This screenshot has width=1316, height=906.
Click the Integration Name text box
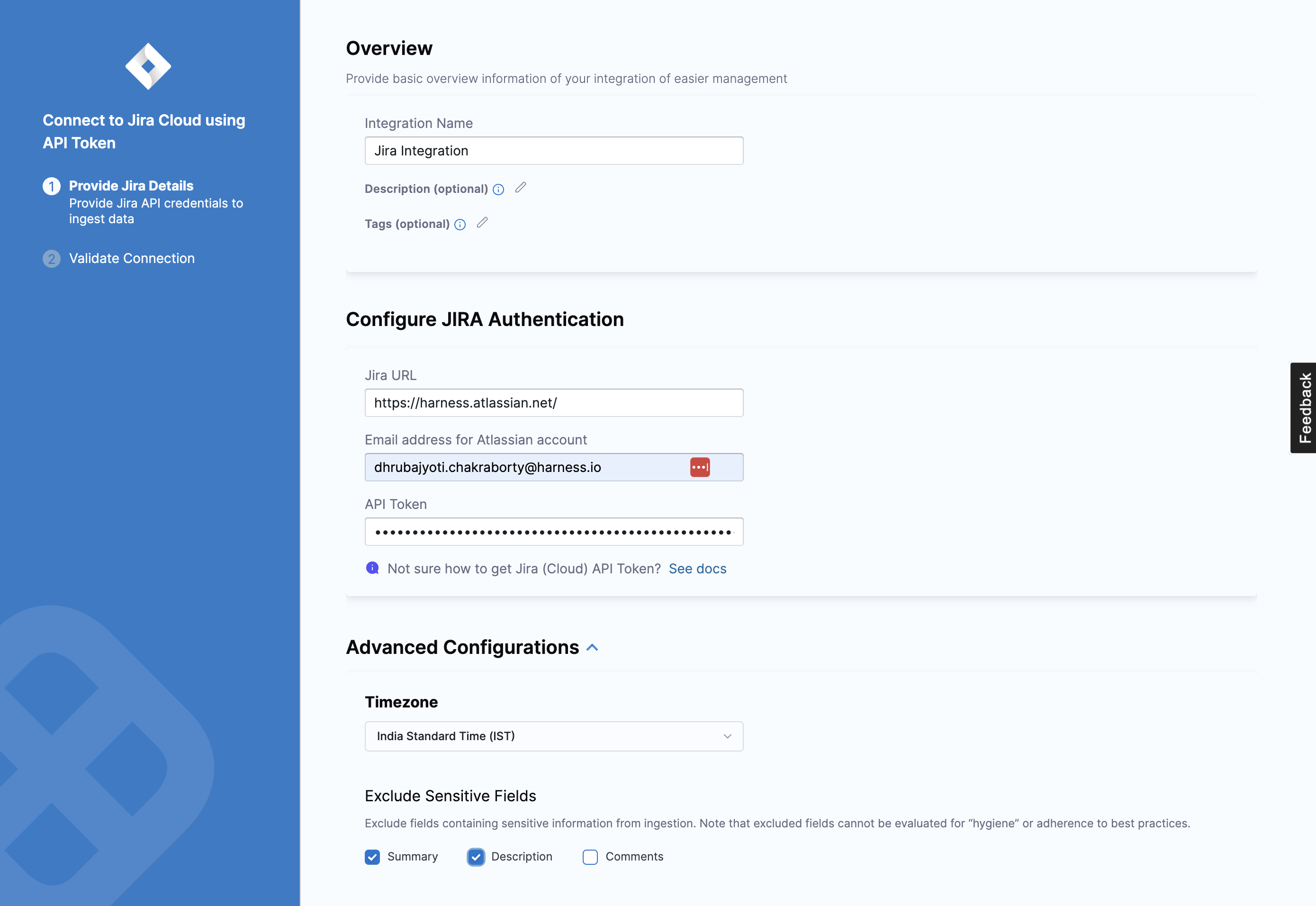point(553,150)
